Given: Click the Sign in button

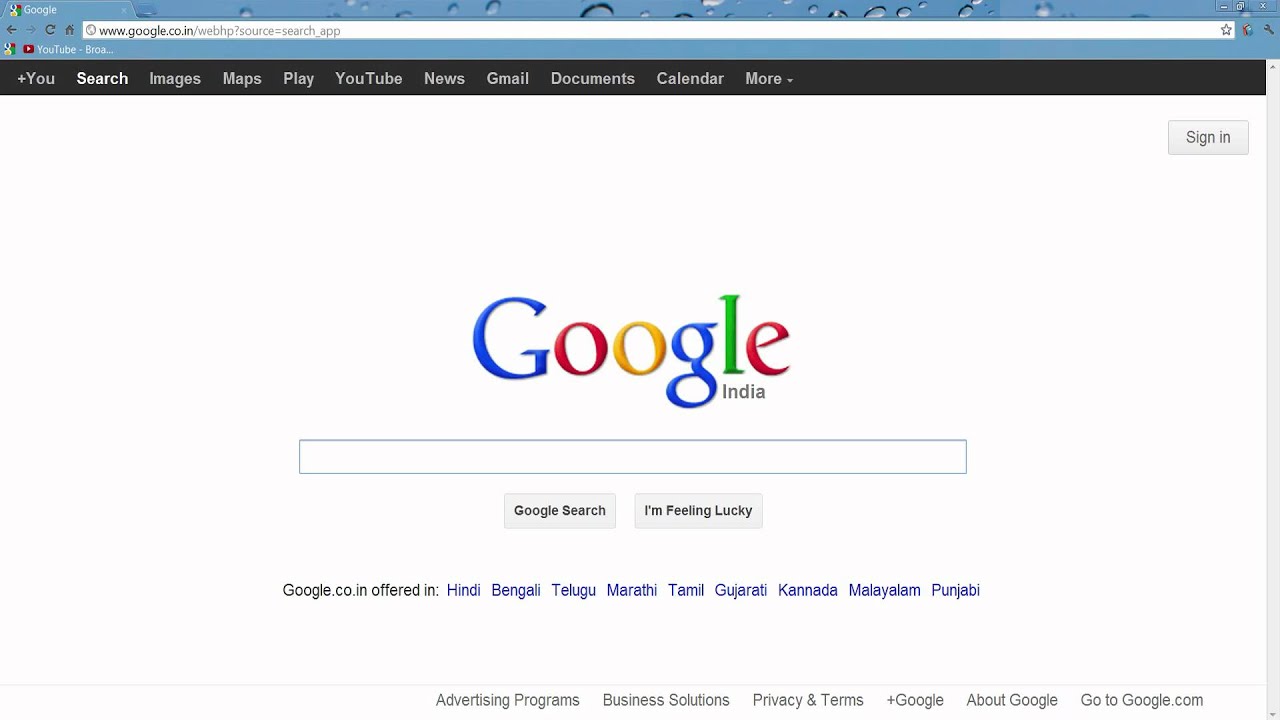Looking at the screenshot, I should [x=1208, y=138].
